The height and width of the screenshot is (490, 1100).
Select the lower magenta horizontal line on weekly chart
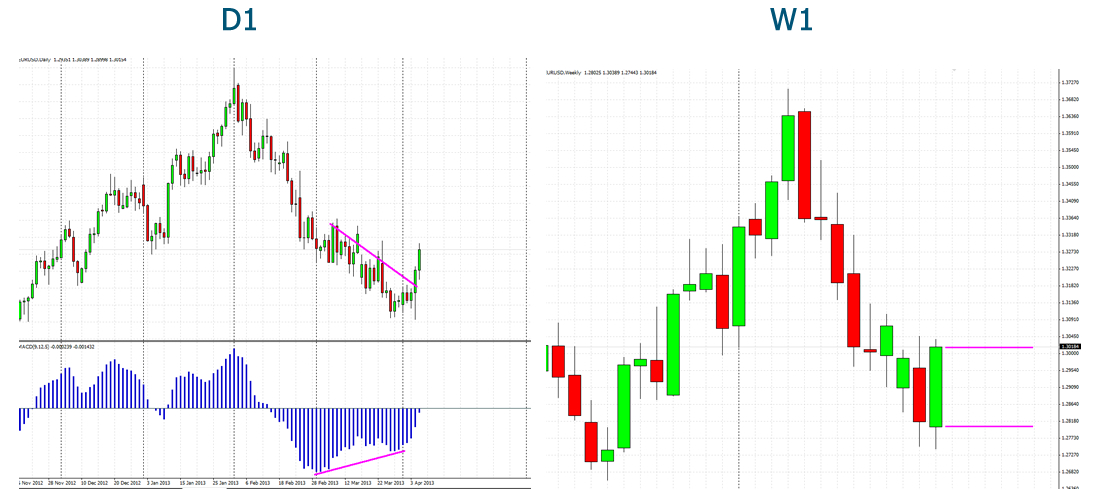(x=988, y=426)
